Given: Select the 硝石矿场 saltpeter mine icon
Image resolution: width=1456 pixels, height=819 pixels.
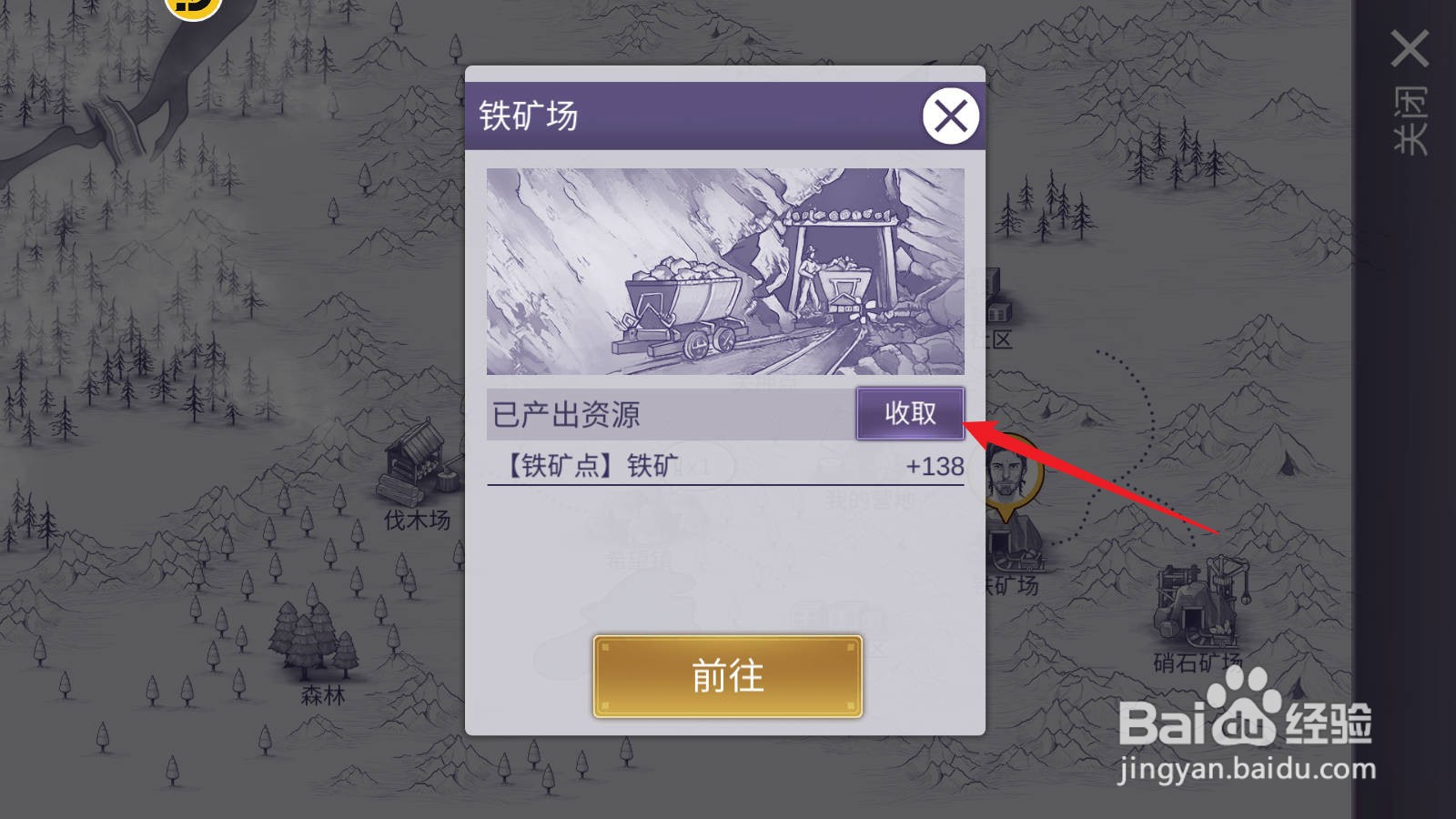Looking at the screenshot, I should tap(1201, 599).
